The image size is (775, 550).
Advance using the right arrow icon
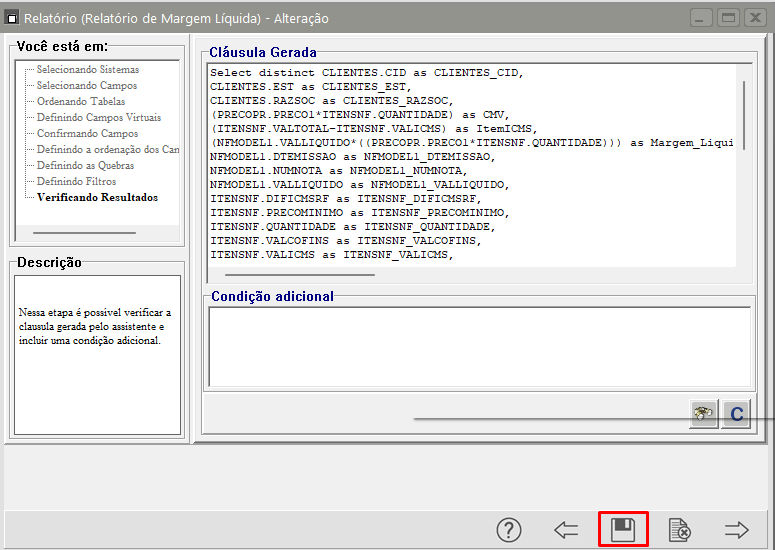pyautogui.click(x=736, y=529)
